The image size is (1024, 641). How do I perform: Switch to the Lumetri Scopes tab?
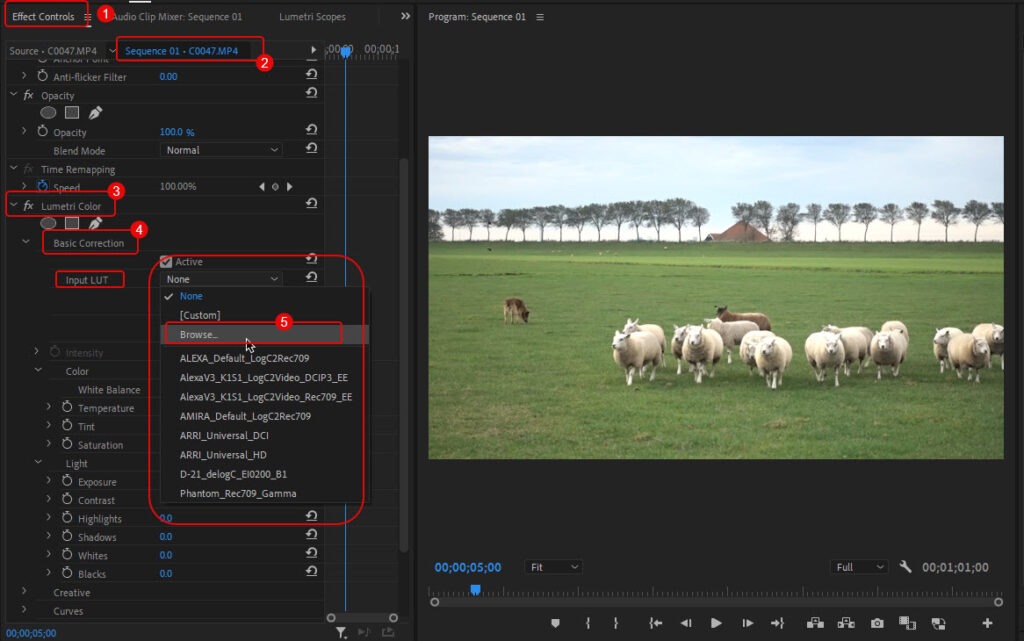(x=311, y=17)
